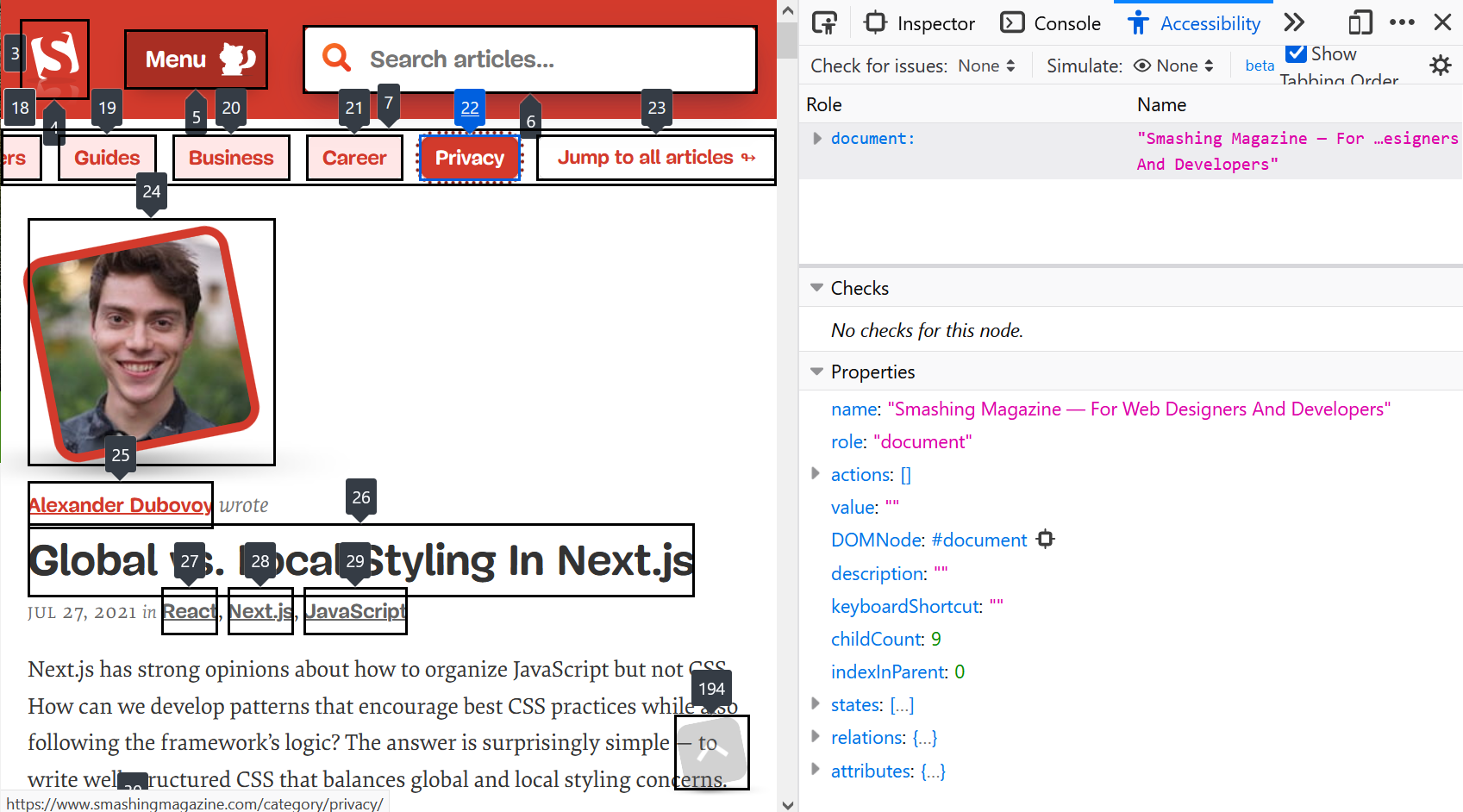Screen dimensions: 1463x812
Task: Click the magnifier icon in the search bar
Action: pos(337,57)
